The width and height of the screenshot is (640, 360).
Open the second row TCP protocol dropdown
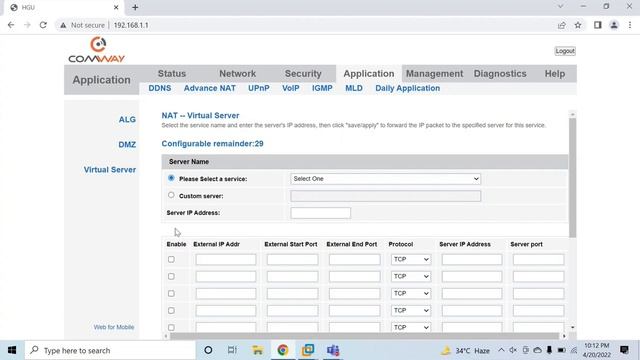coord(411,276)
